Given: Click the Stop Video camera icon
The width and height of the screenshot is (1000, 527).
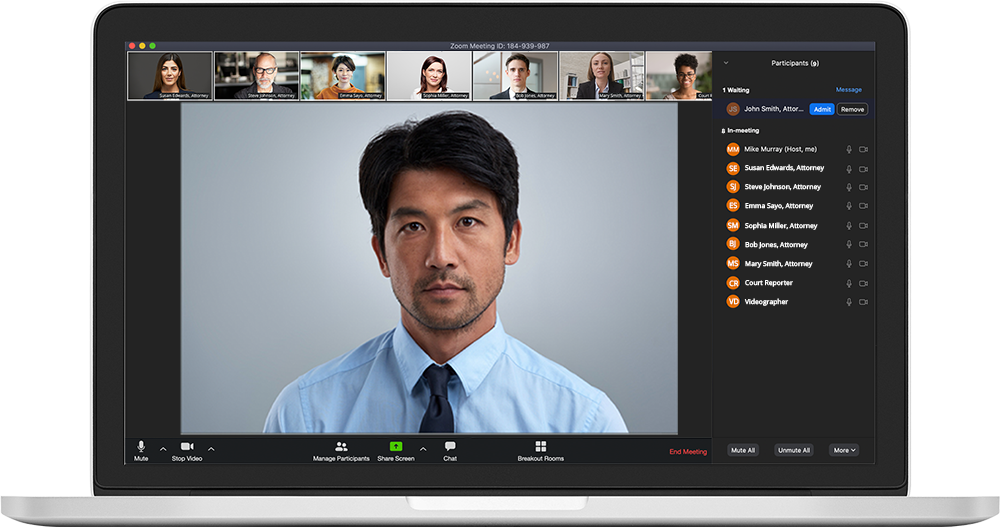Looking at the screenshot, I should 186,446.
